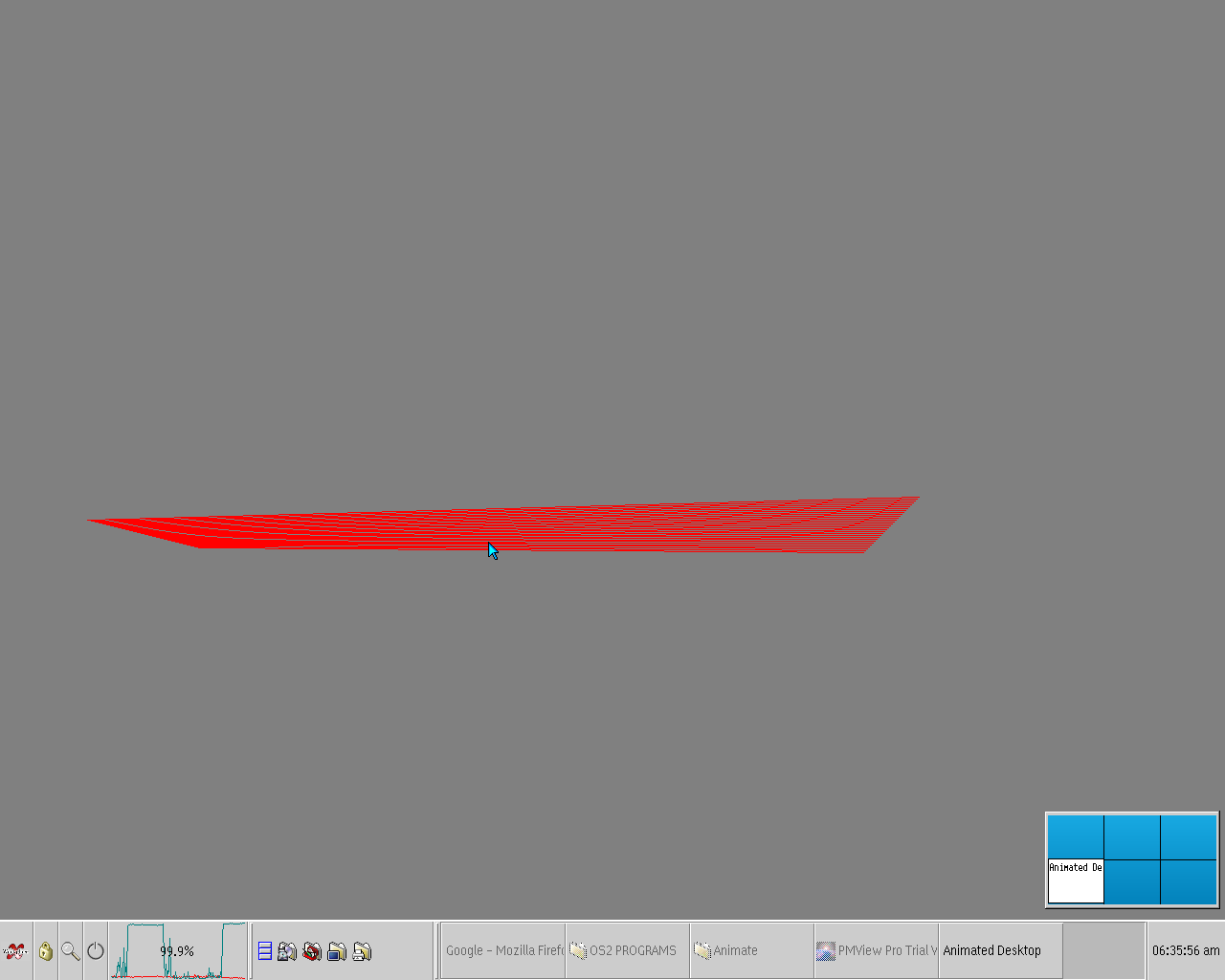
Task: Click the white Animated Desktop pager cell
Action: point(1076,881)
